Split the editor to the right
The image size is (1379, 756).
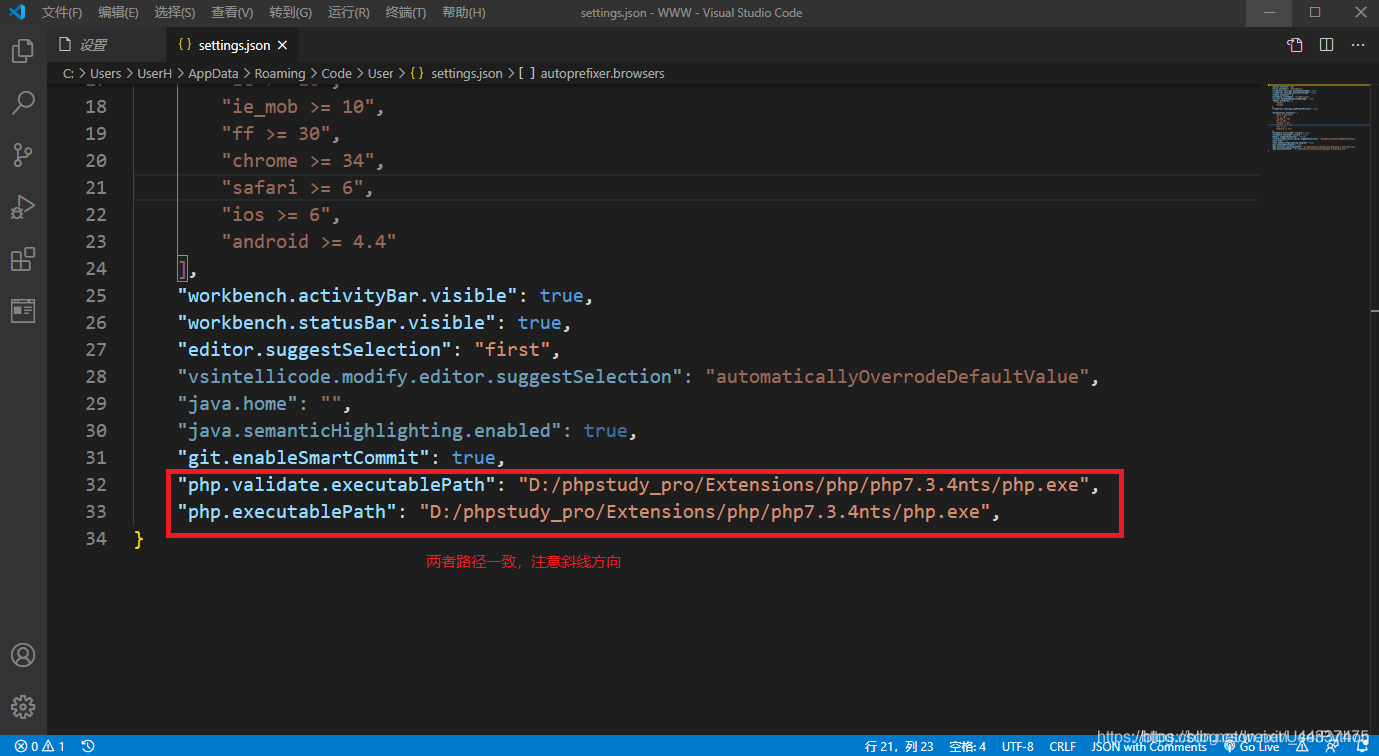pyautogui.click(x=1326, y=45)
